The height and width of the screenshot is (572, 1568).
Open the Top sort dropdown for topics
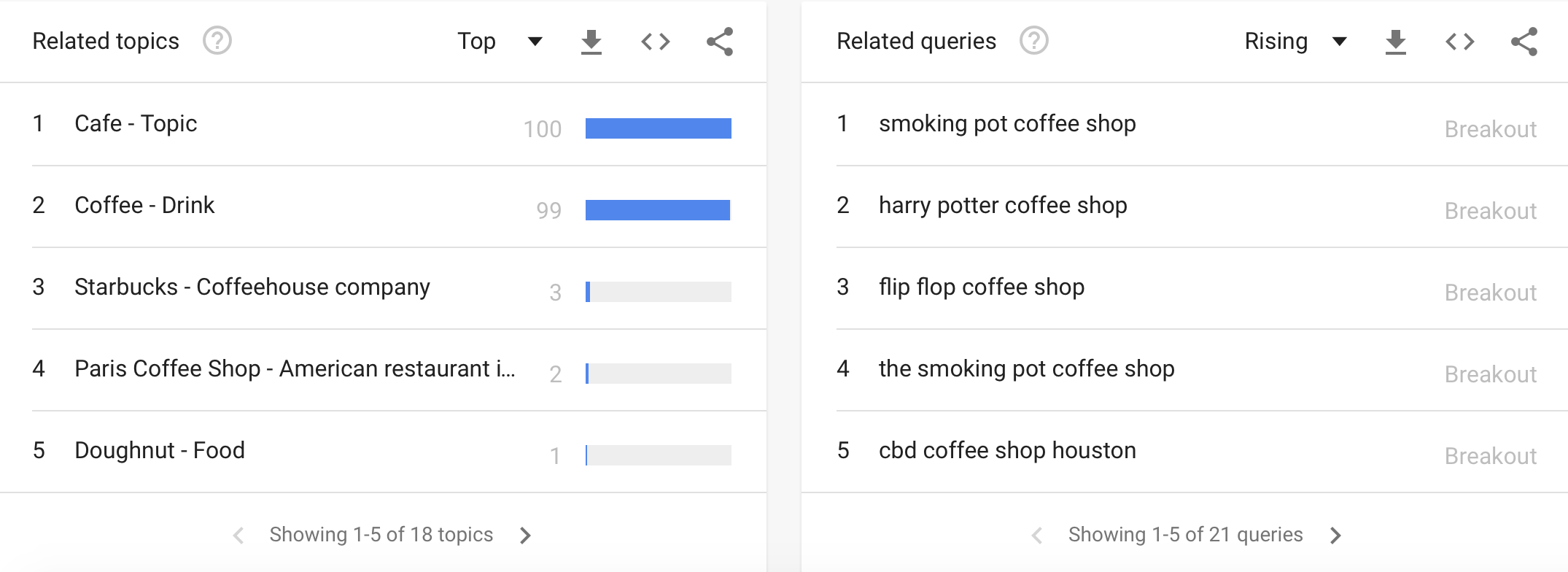[x=500, y=42]
